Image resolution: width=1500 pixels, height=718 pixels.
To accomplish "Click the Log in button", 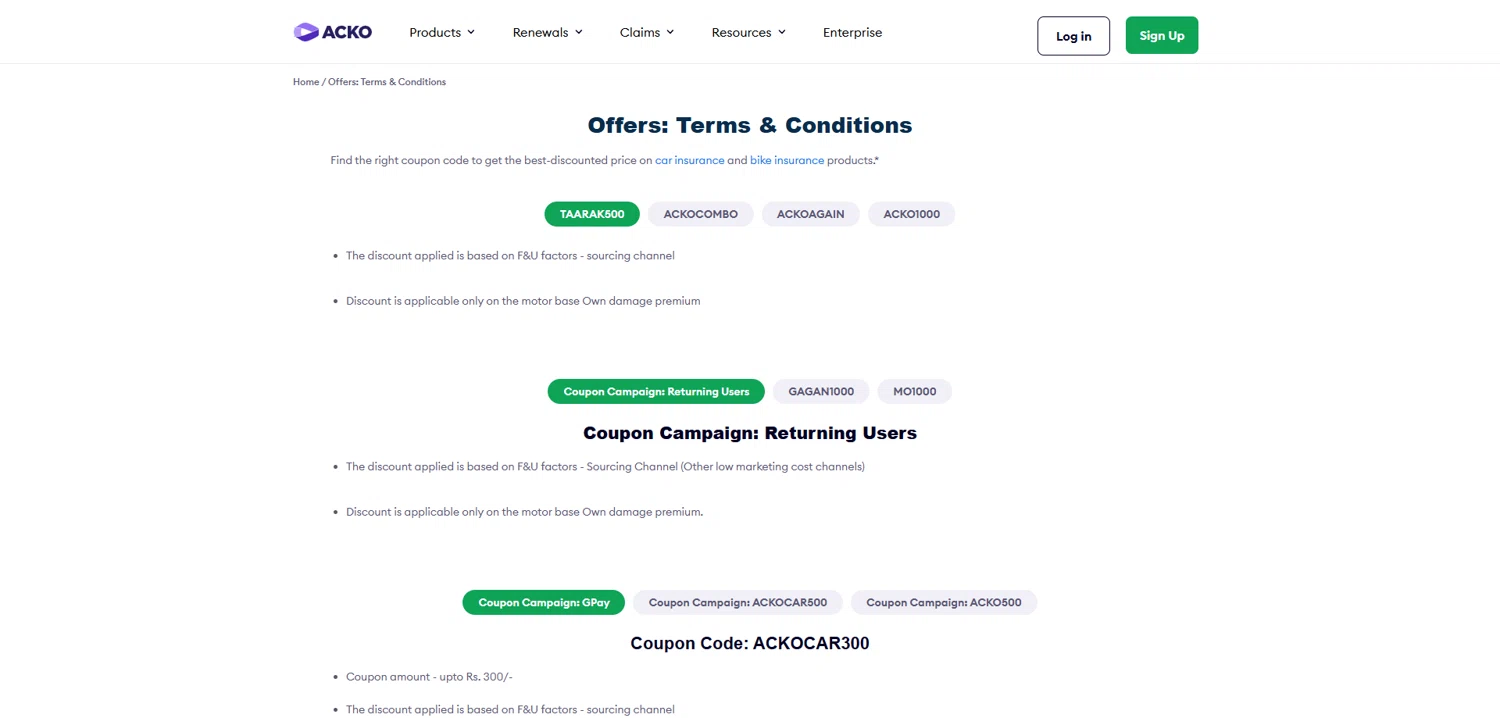I will point(1073,36).
